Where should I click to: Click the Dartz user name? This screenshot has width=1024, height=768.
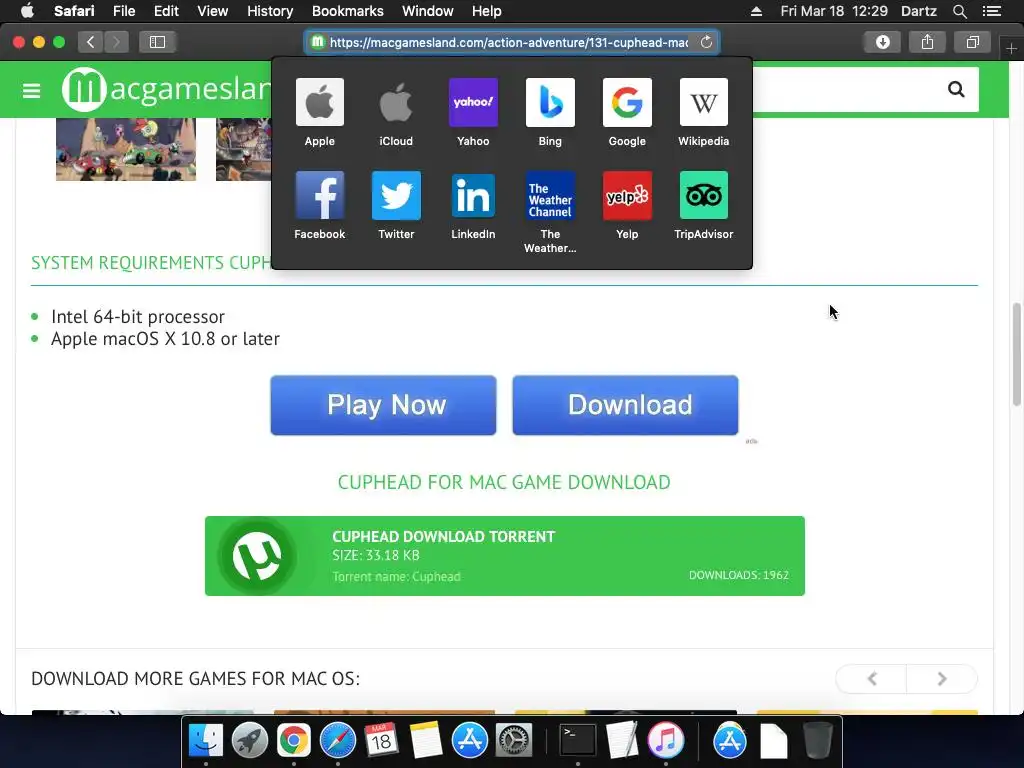(918, 11)
